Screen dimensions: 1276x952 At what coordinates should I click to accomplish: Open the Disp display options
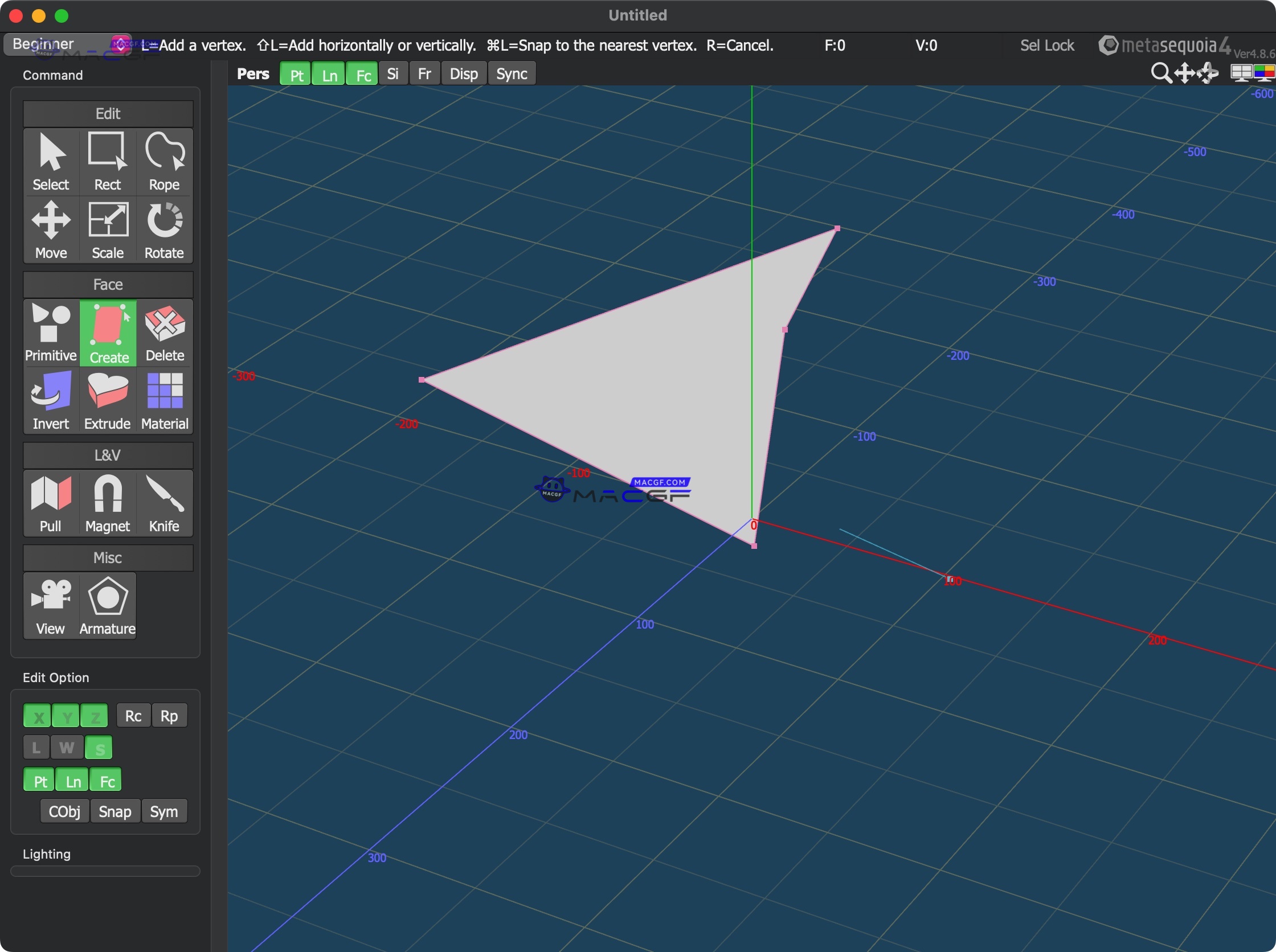coord(463,73)
